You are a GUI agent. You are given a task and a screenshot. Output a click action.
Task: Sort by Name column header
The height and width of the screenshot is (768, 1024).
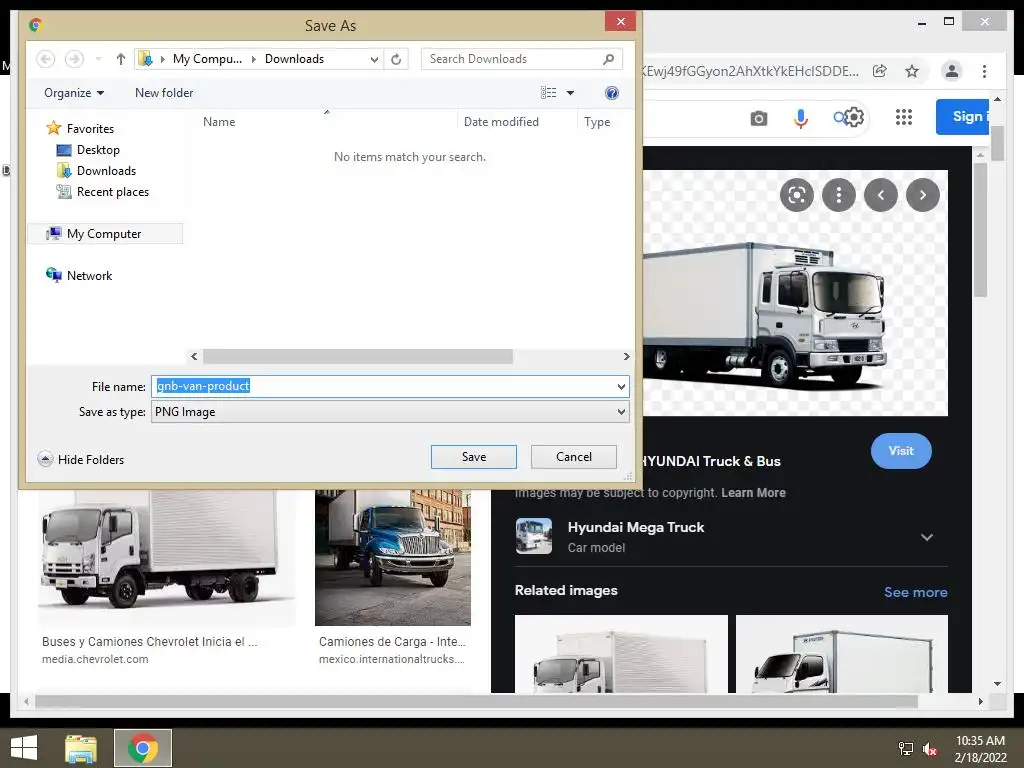pos(219,121)
